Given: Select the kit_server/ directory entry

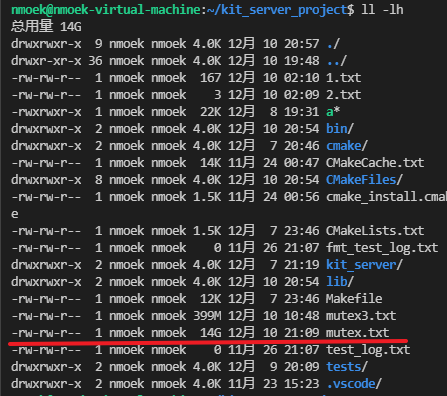Looking at the screenshot, I should point(364,265).
